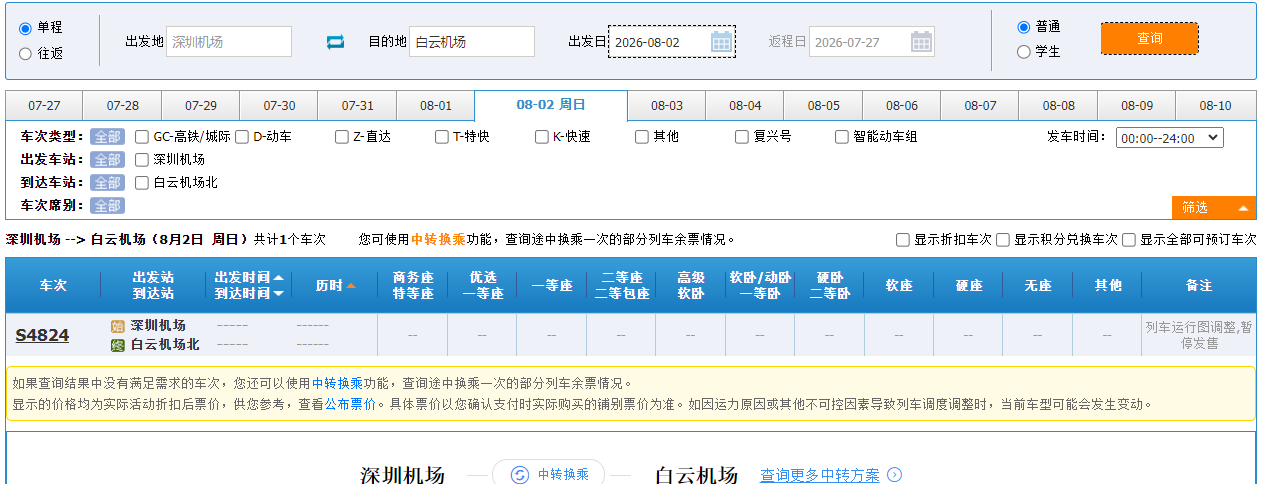1271x484 pixels.
Task: Open the return date calendar icon
Action: click(x=921, y=42)
